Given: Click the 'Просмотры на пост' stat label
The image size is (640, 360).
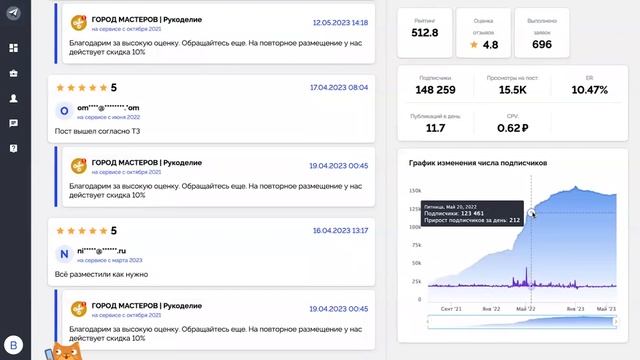Looking at the screenshot, I should 512,78.
